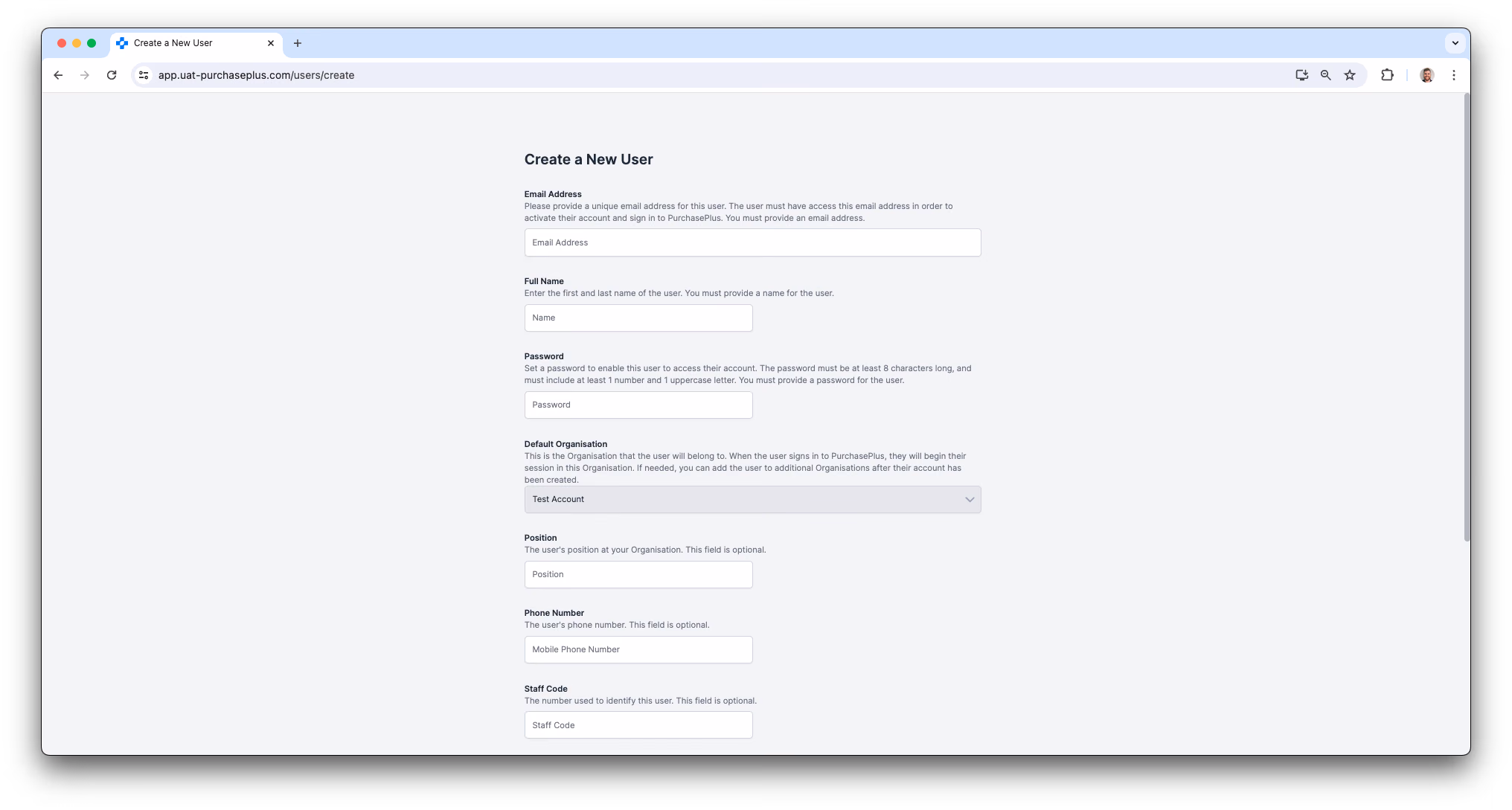Close the Create a New User tab
Viewport: 1512px width, 810px height.
(271, 43)
